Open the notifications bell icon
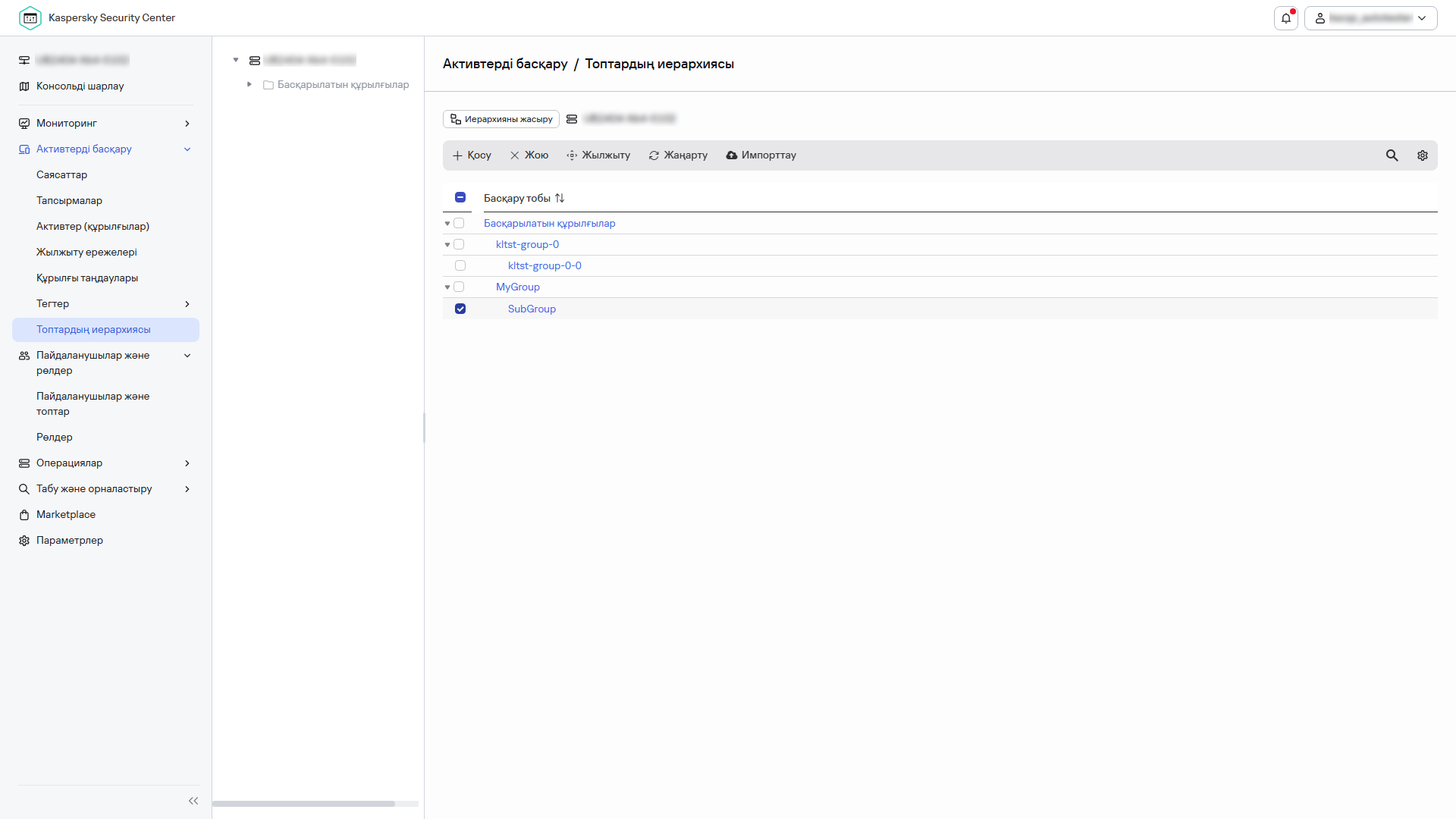Screen dimensions: 1456x819 tap(1285, 18)
